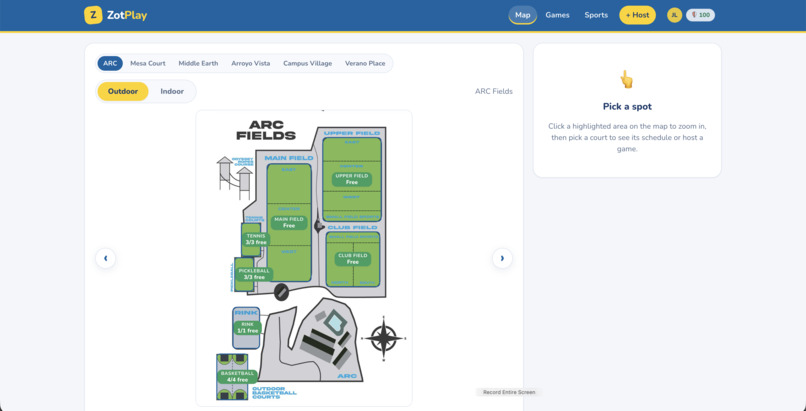
Task: Click the Pick a spot heading
Action: click(627, 107)
